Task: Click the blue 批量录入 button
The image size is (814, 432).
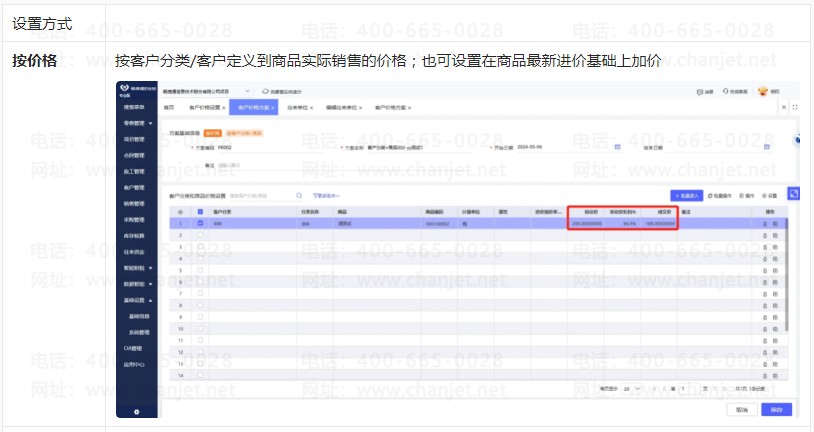Action: click(x=686, y=196)
